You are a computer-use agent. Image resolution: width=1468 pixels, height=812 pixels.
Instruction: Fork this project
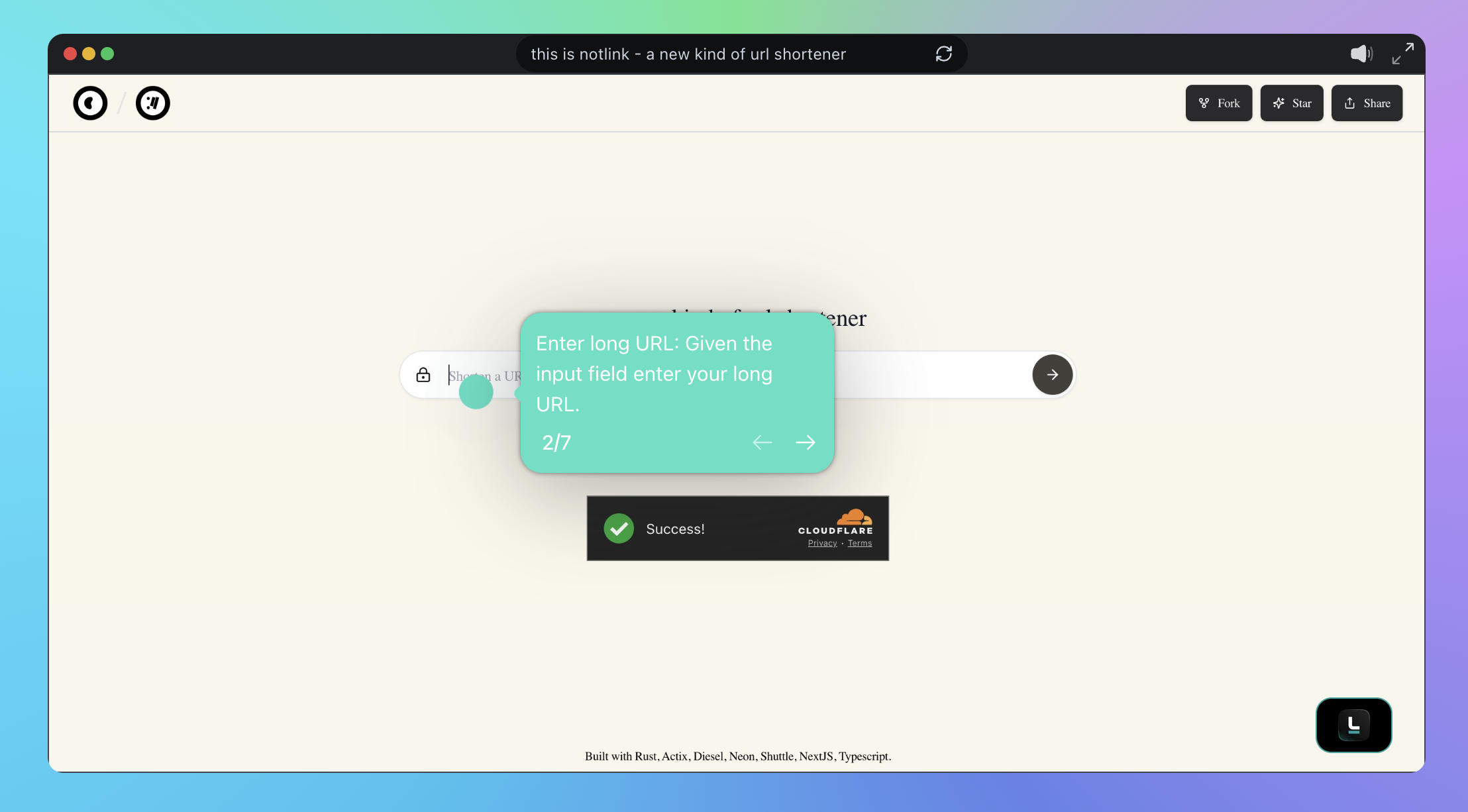point(1218,103)
